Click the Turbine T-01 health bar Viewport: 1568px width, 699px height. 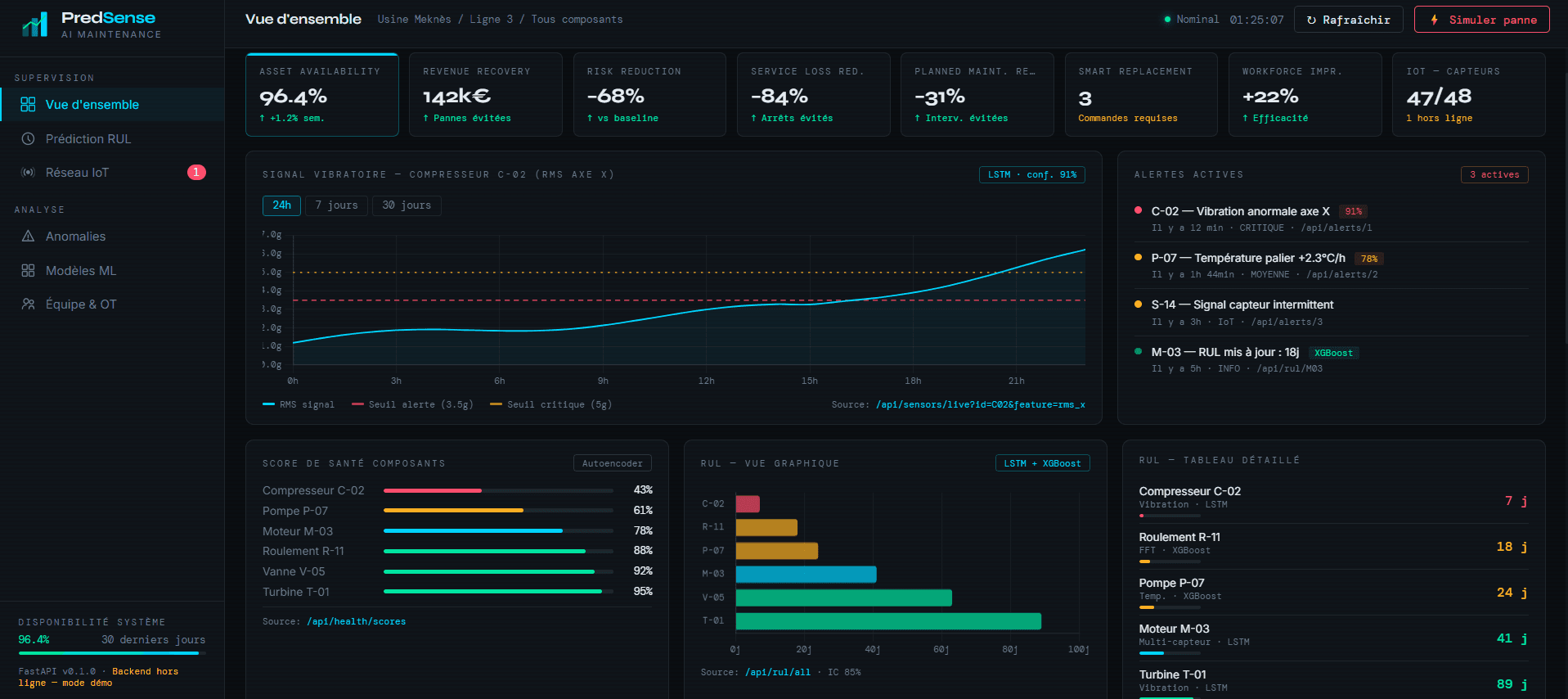pyautogui.click(x=498, y=591)
